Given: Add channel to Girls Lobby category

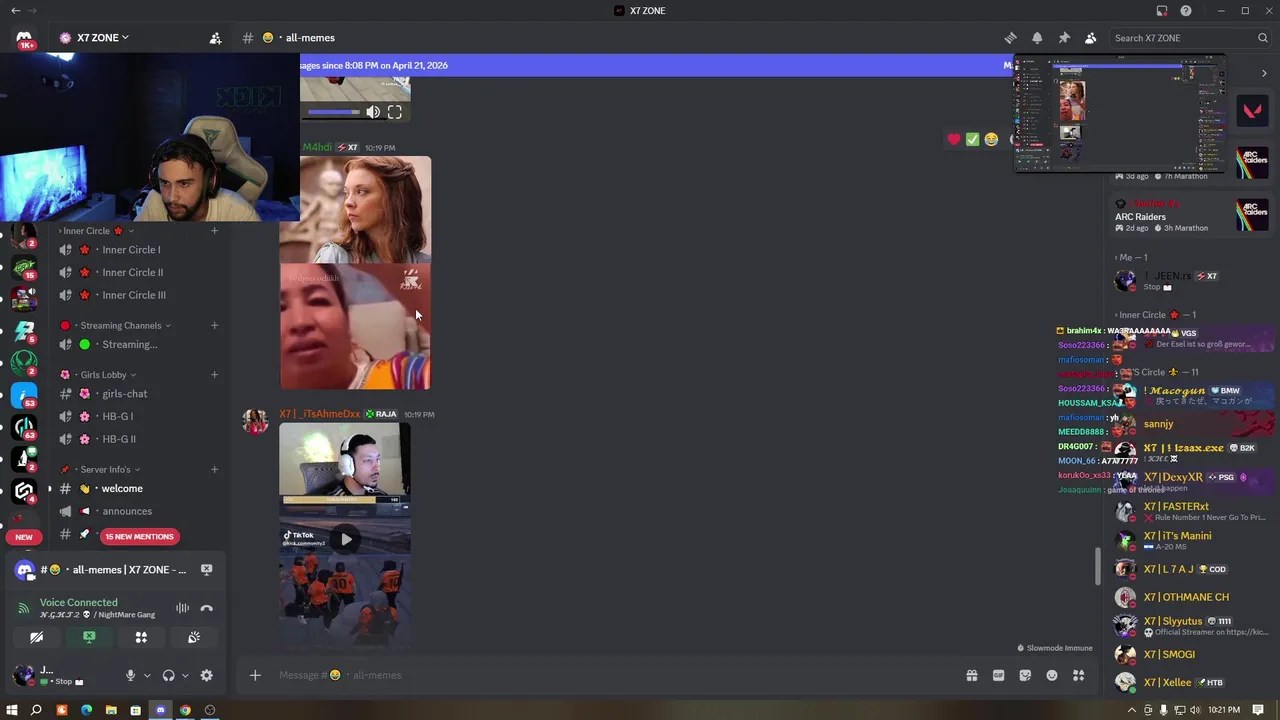Looking at the screenshot, I should click(214, 375).
